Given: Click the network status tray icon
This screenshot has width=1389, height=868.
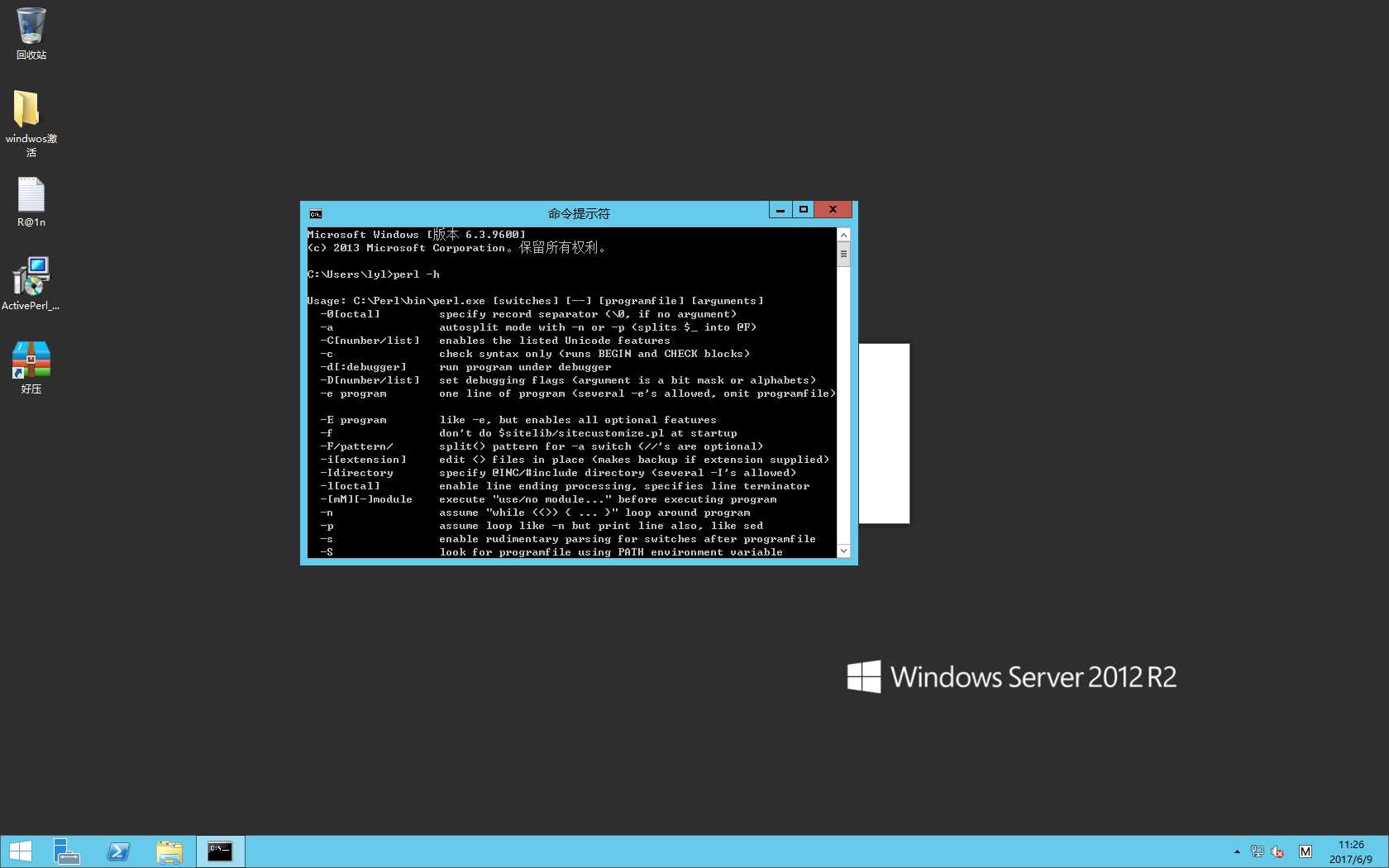Looking at the screenshot, I should (1257, 851).
